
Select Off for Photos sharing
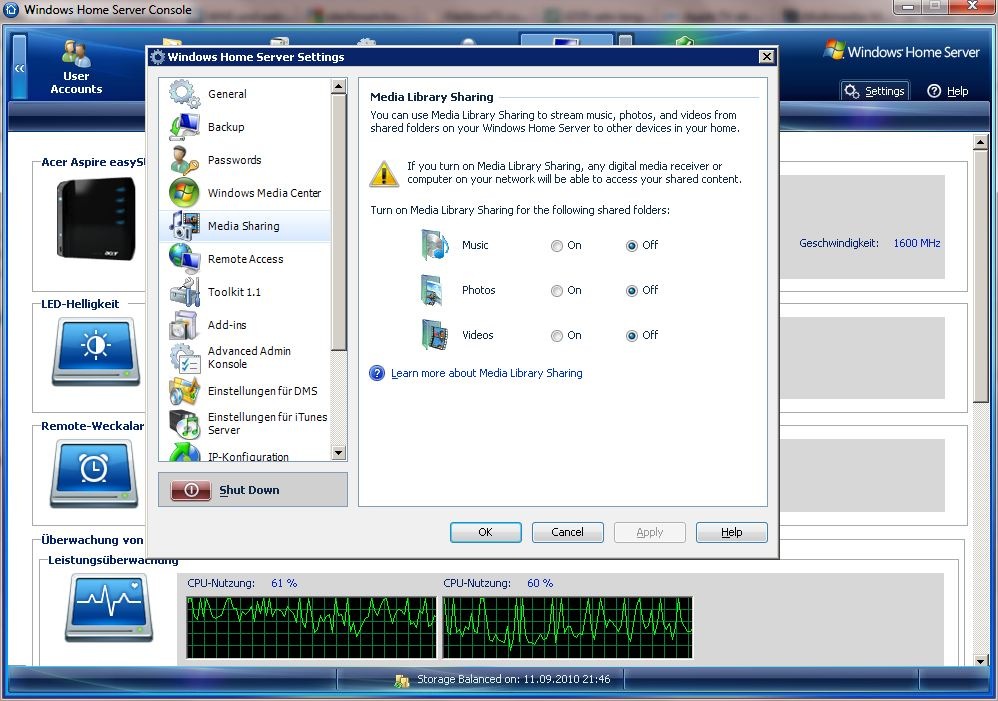(632, 291)
